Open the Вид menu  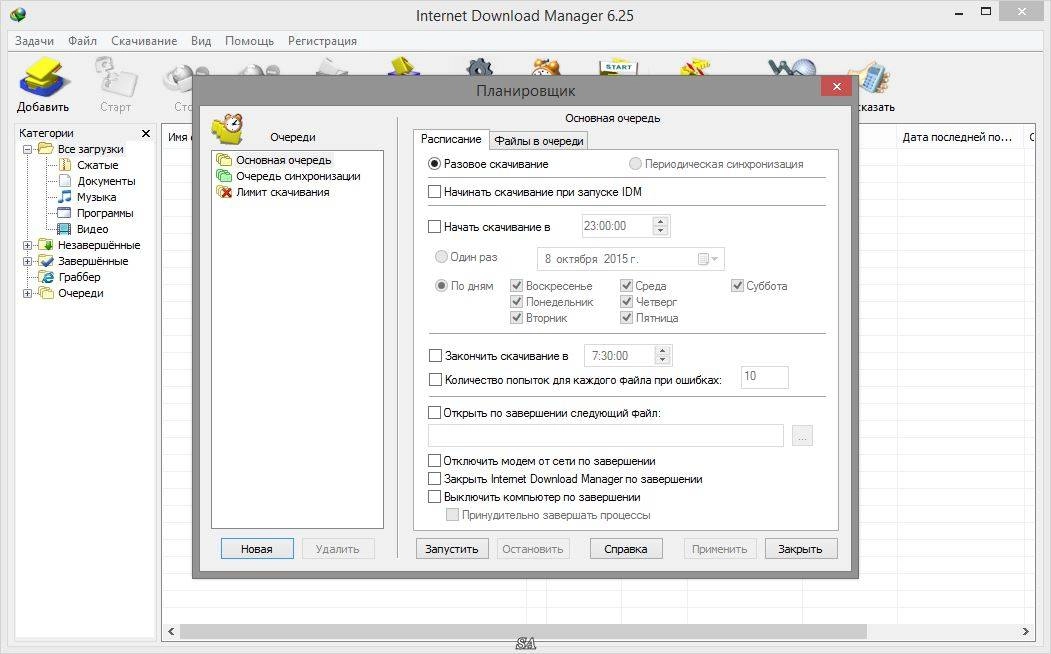tap(201, 41)
